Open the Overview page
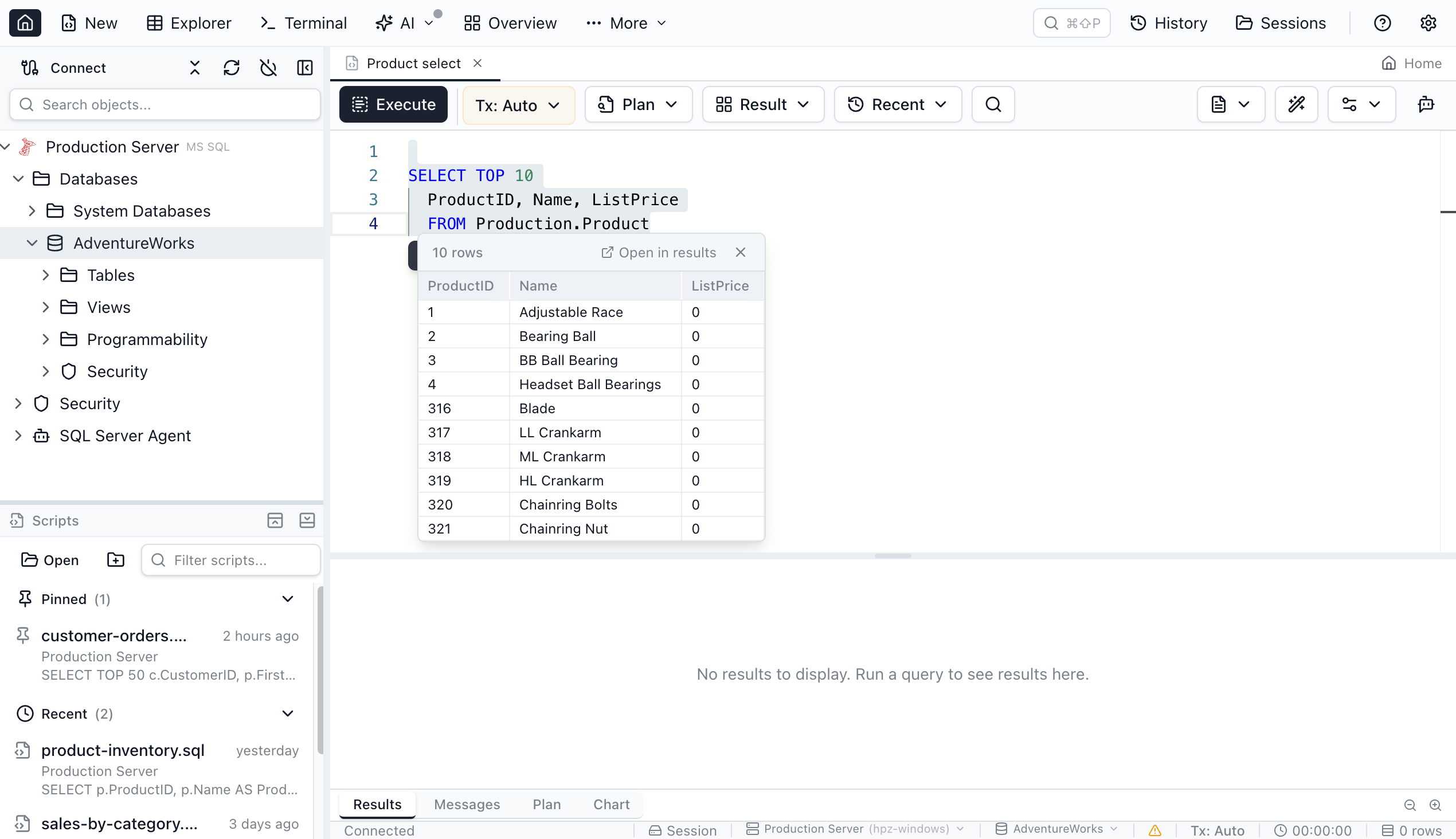 (510, 23)
